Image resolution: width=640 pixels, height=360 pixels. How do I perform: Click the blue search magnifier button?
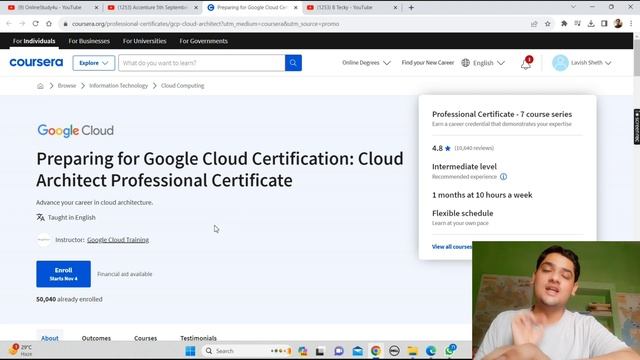293,63
